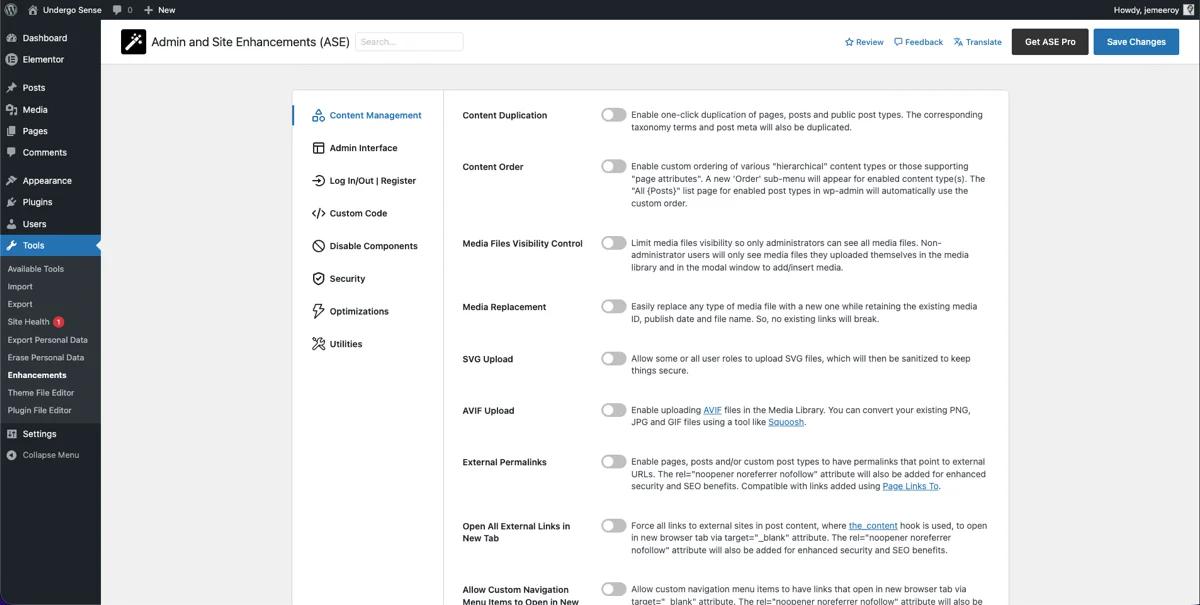Screen dimensions: 1200x605
Task: Toggle Media Files Visibility Control on
Action: pos(613,243)
